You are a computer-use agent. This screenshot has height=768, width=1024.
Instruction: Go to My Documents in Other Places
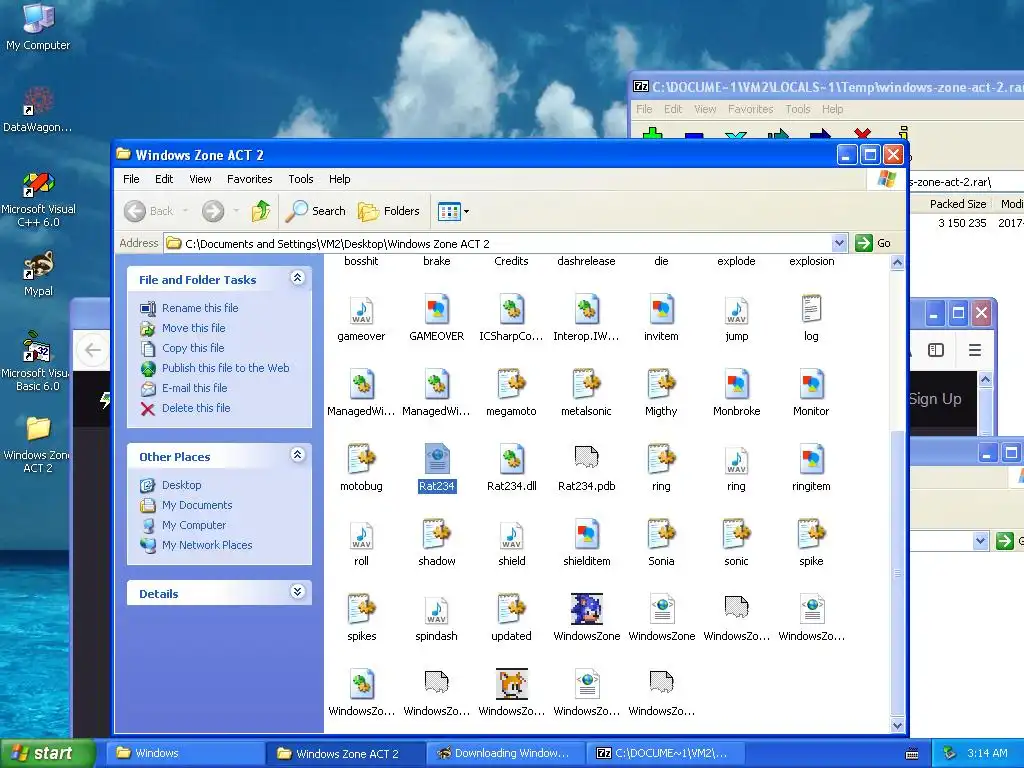pos(197,505)
